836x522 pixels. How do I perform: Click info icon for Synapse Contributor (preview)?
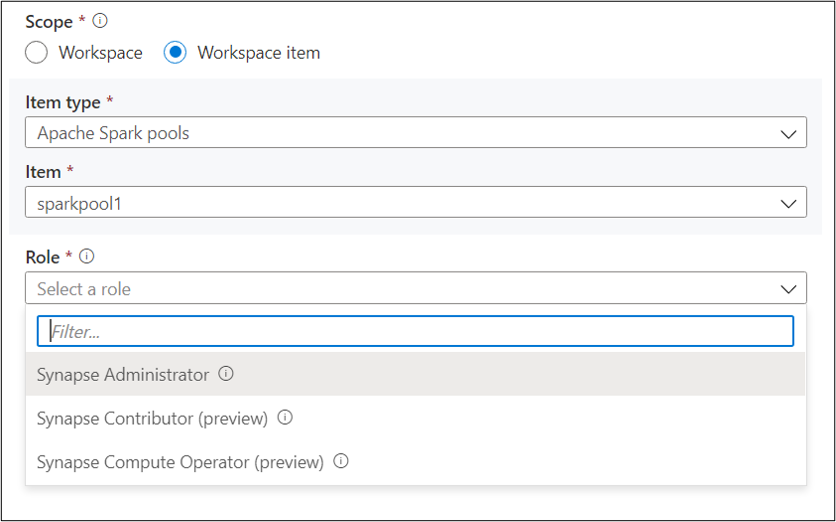[285, 418]
